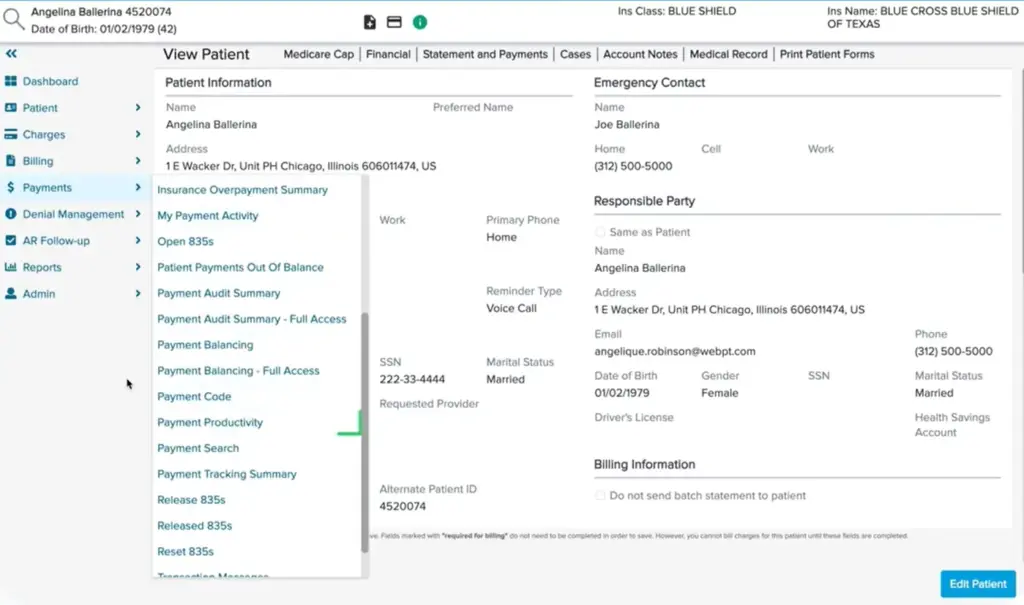Click the Dashboard grid icon
The width and height of the screenshot is (1024, 605).
[10, 81]
